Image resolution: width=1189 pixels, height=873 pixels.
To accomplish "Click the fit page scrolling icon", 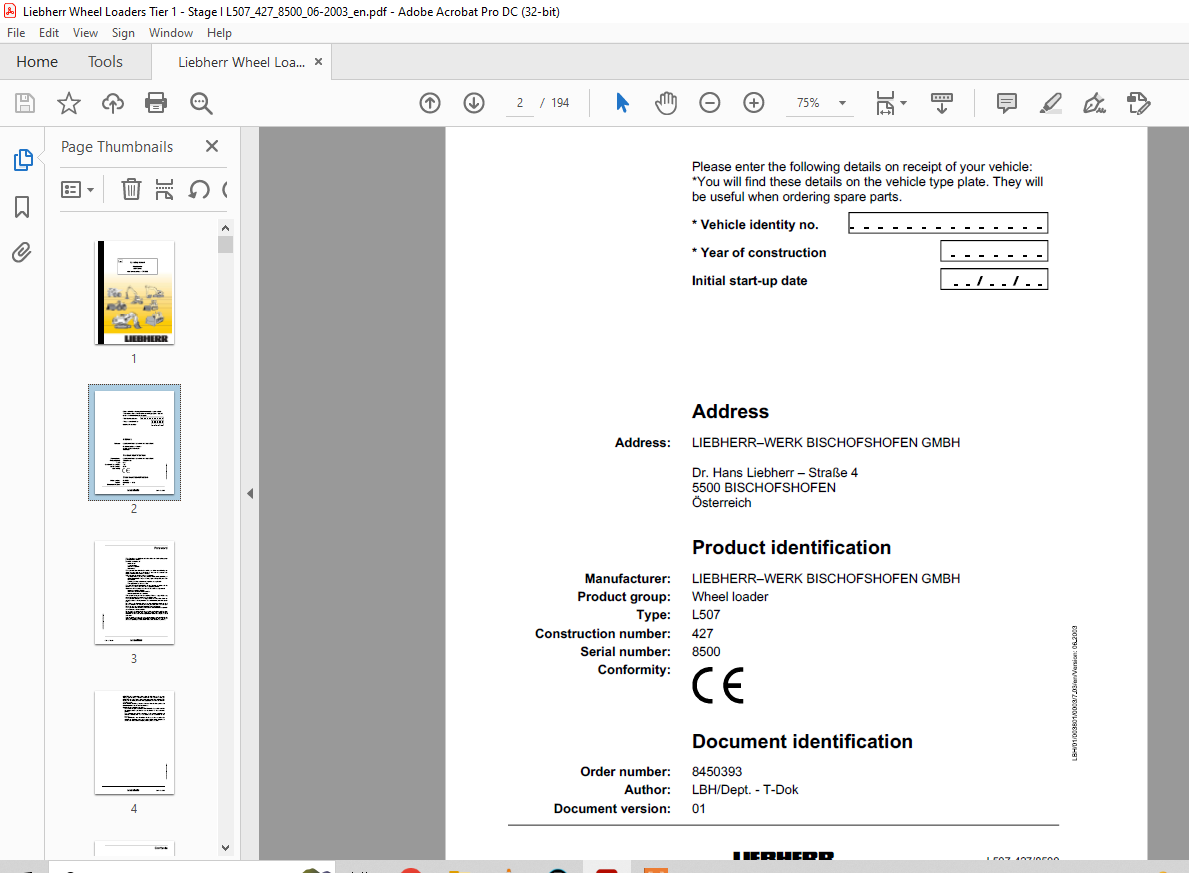I will click(885, 103).
